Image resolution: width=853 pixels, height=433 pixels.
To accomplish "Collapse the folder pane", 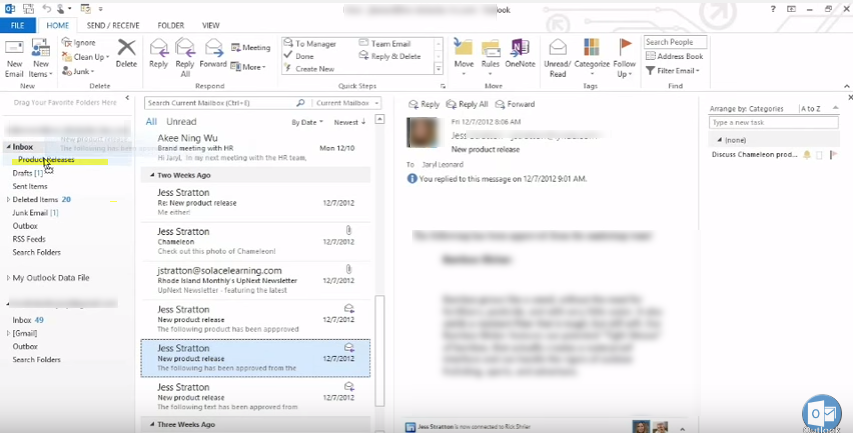I will (127, 98).
